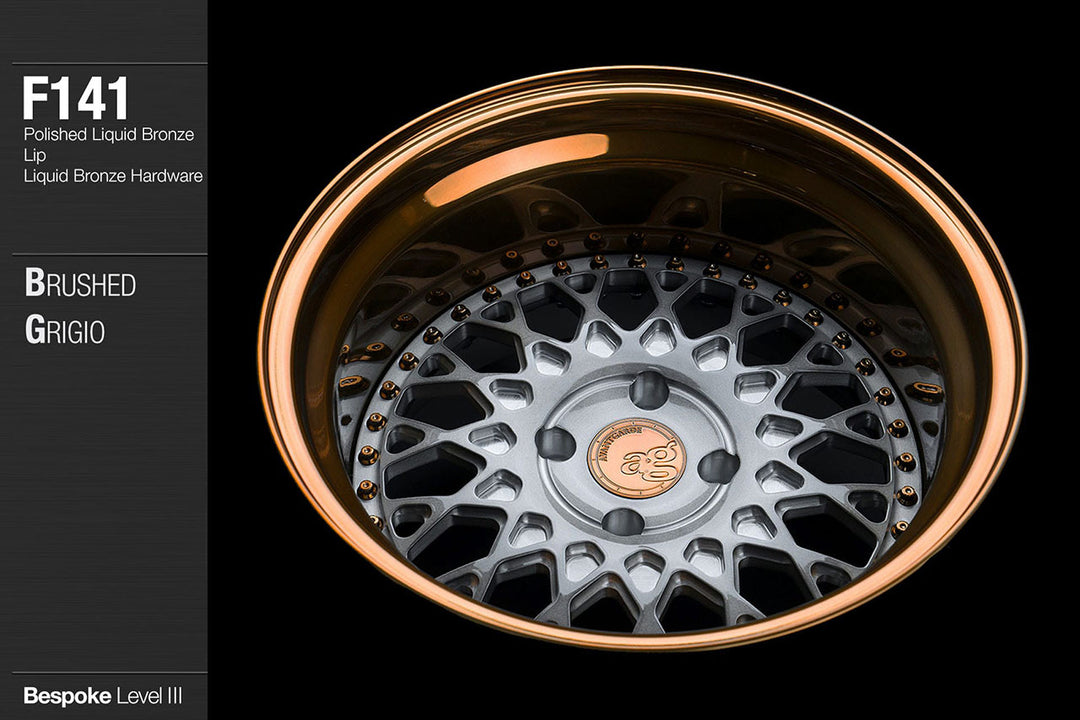Click the large 'B' in Brushed
This screenshot has height=720, width=1080.
(x=35, y=284)
